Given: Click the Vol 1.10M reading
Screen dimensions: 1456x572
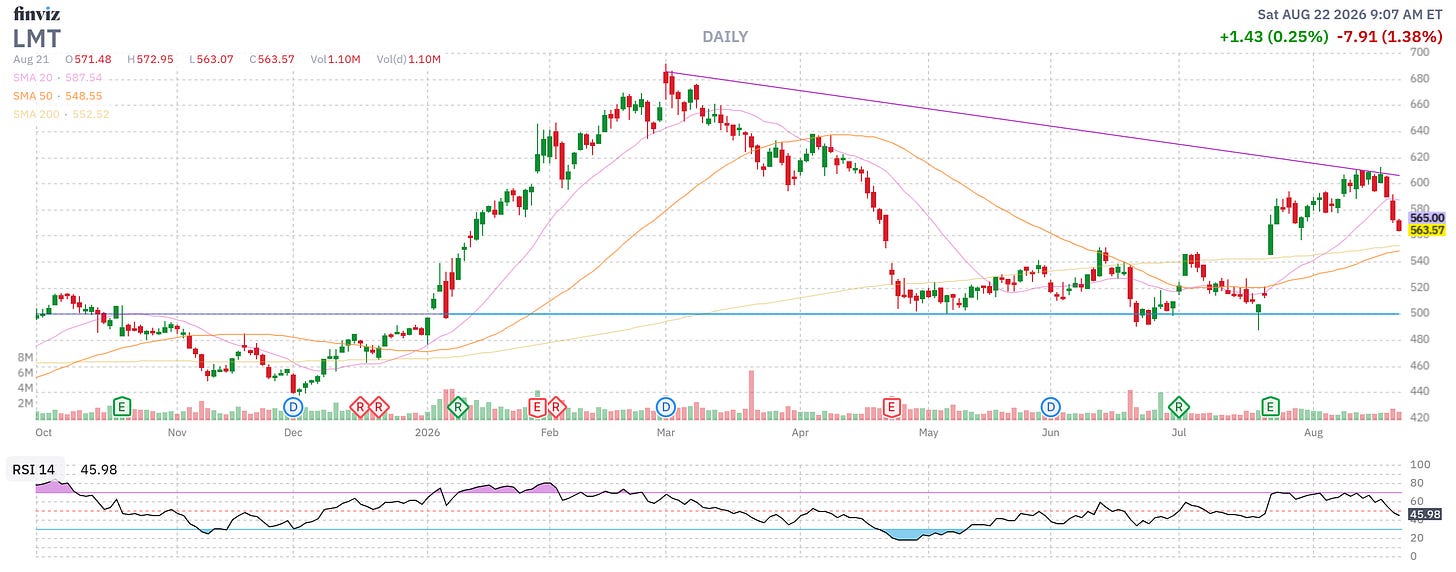Looking at the screenshot, I should pyautogui.click(x=337, y=59).
